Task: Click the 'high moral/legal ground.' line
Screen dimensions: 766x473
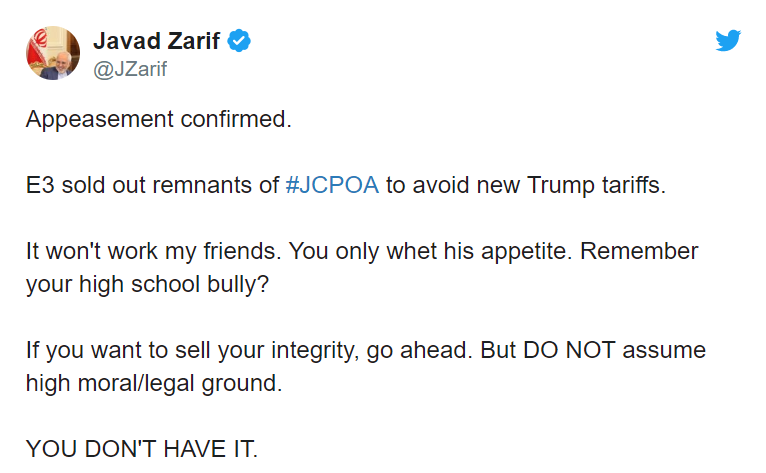Action: (154, 383)
